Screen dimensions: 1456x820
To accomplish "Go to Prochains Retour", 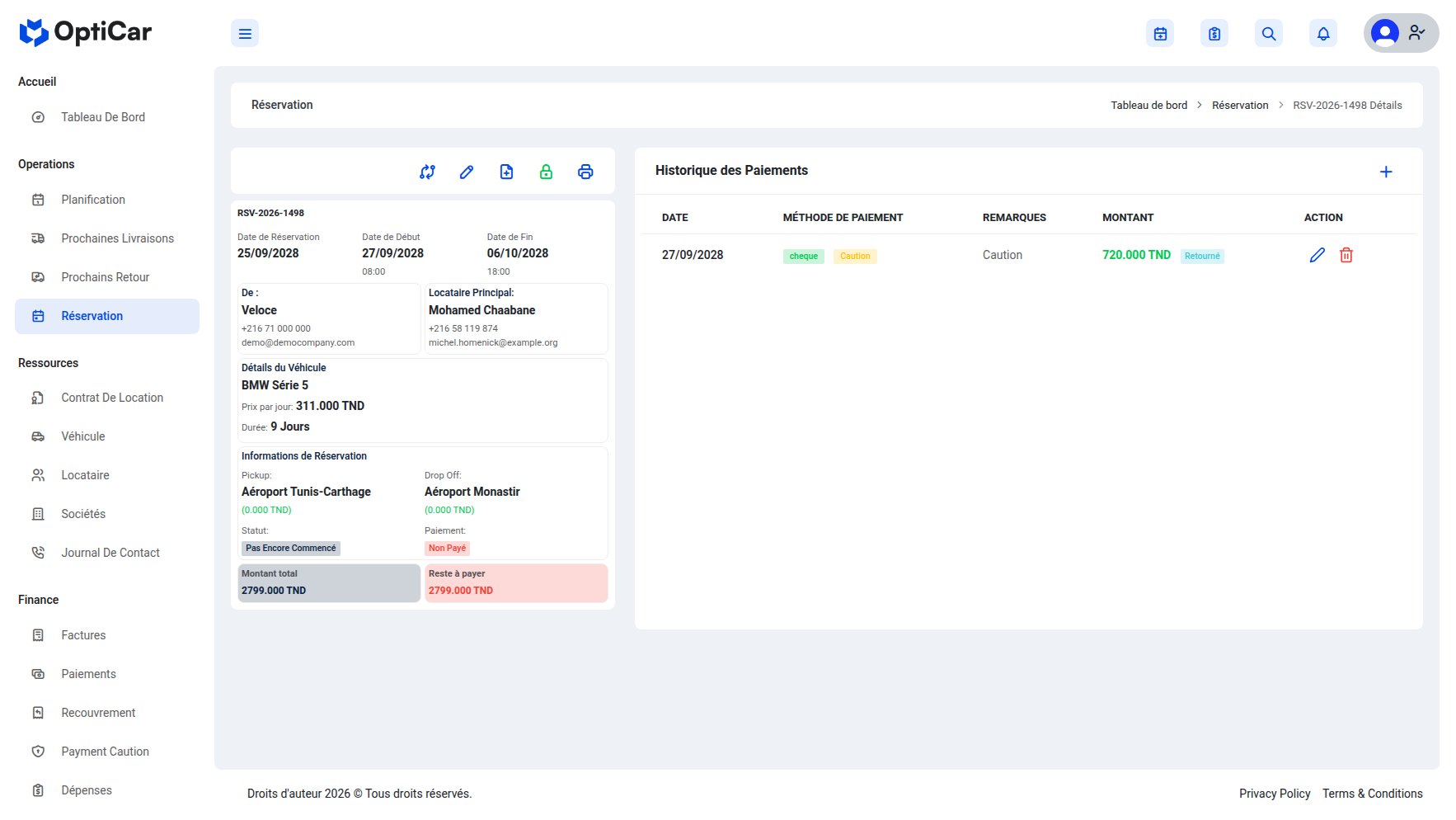I will click(x=107, y=277).
